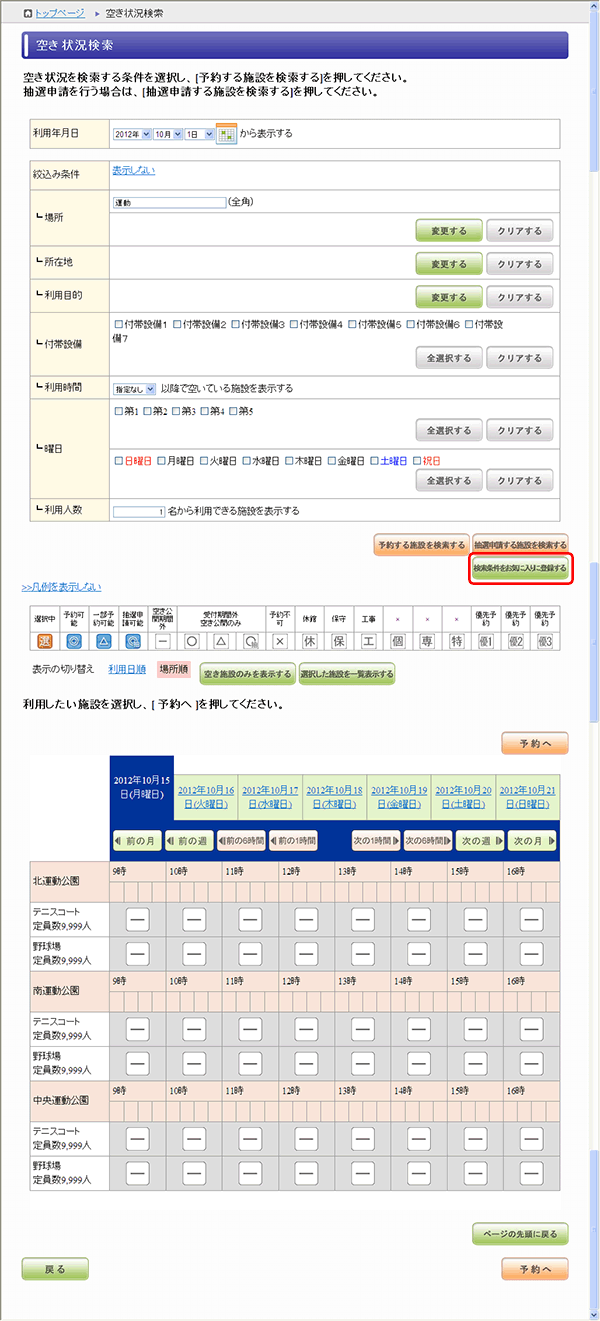Screen dimensions: 600x1321
Task: Enable the 祝日 checkbox
Action: tap(418, 461)
